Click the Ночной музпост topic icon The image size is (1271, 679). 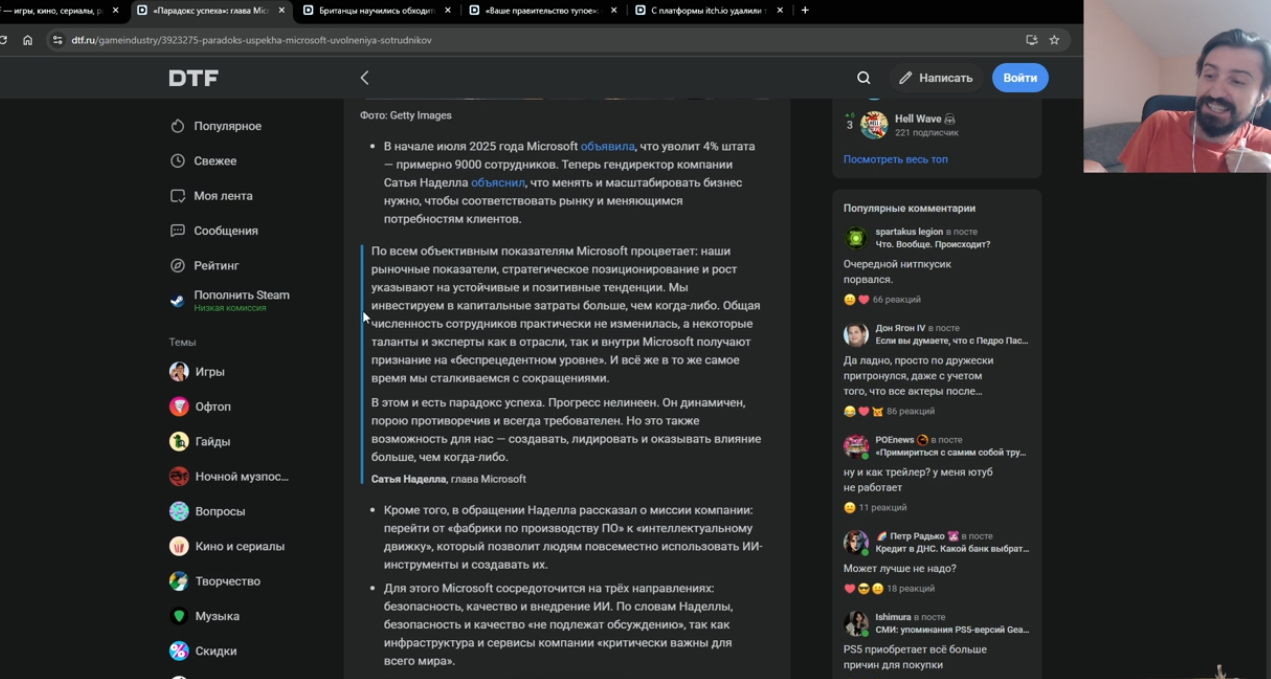[x=179, y=477]
